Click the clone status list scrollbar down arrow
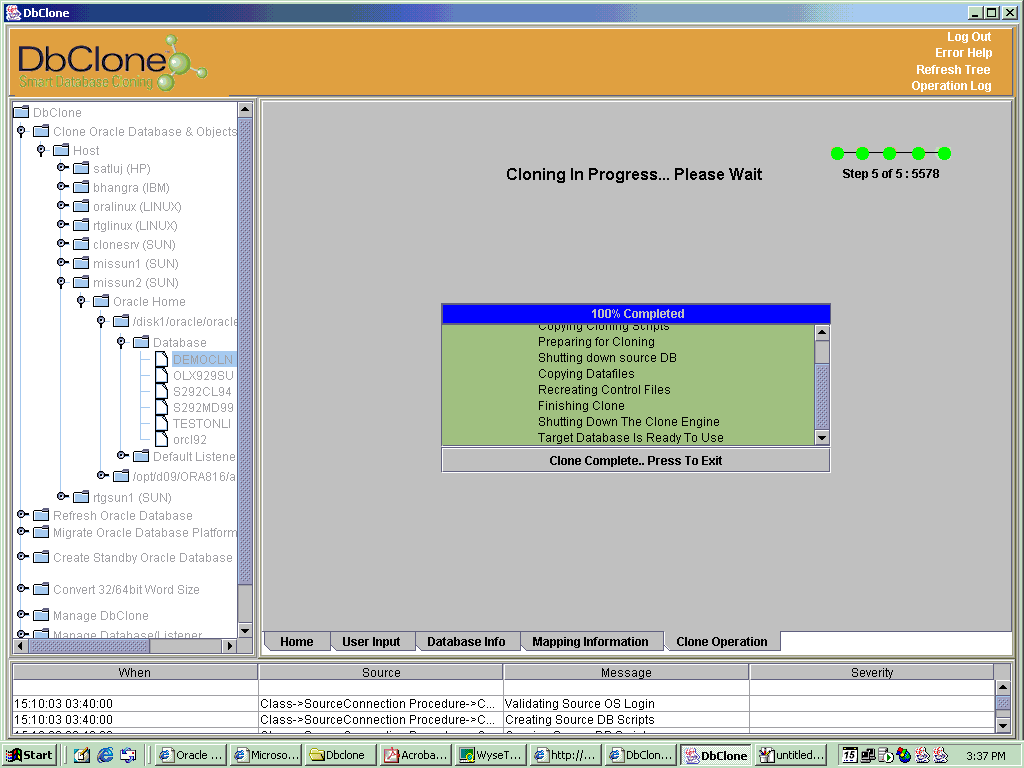This screenshot has height=768, width=1024. pyautogui.click(x=822, y=438)
